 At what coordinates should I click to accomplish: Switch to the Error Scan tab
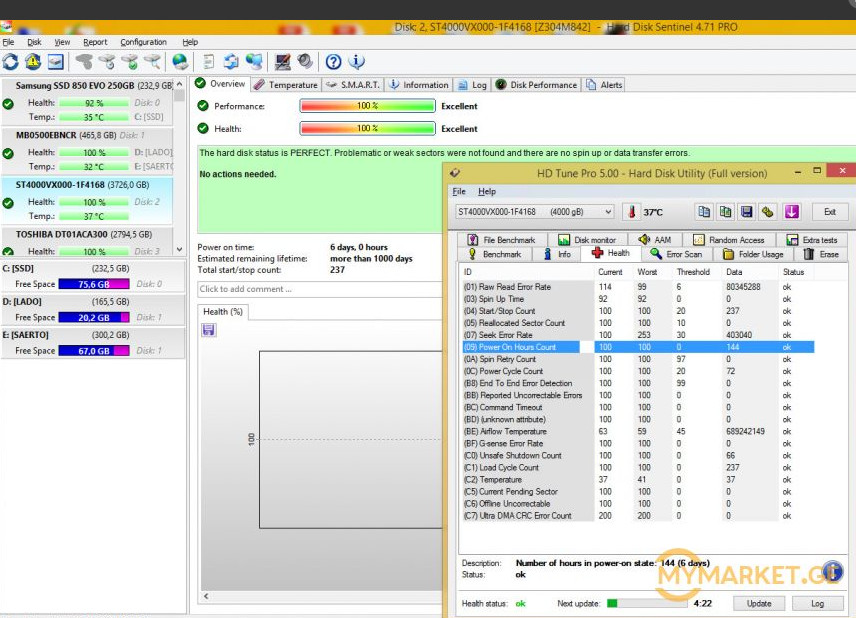pyautogui.click(x=678, y=254)
